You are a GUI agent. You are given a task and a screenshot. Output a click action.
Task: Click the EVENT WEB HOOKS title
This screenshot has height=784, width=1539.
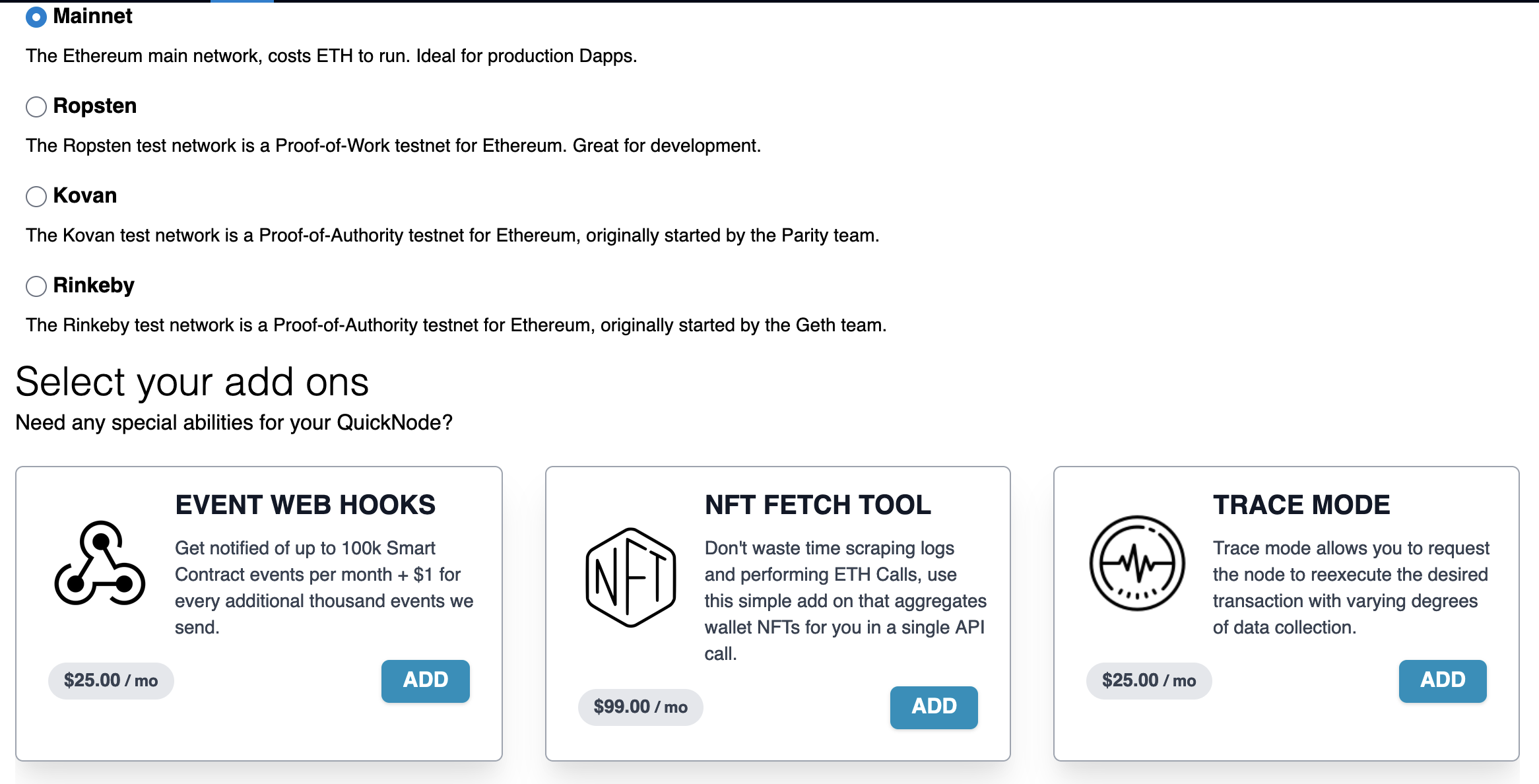pos(305,505)
